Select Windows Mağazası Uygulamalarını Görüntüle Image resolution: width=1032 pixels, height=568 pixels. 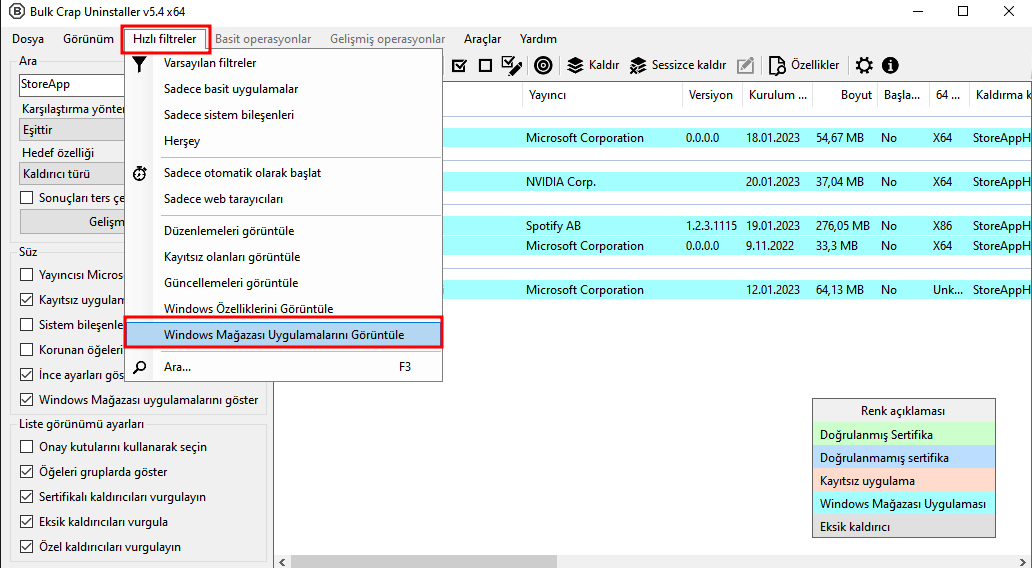coord(283,334)
